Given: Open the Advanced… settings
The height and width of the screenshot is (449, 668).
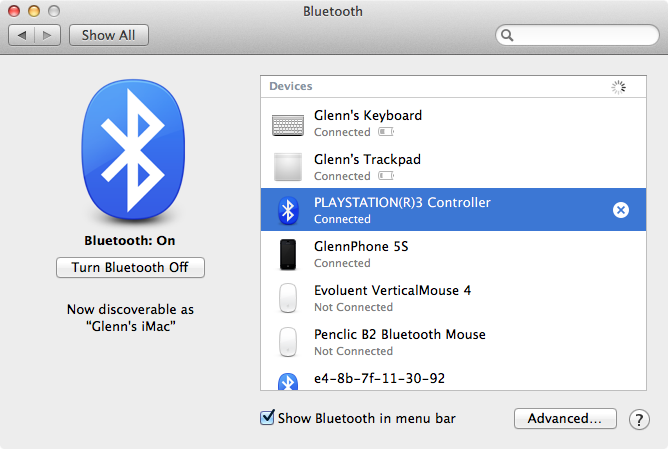Looking at the screenshot, I should tap(565, 419).
